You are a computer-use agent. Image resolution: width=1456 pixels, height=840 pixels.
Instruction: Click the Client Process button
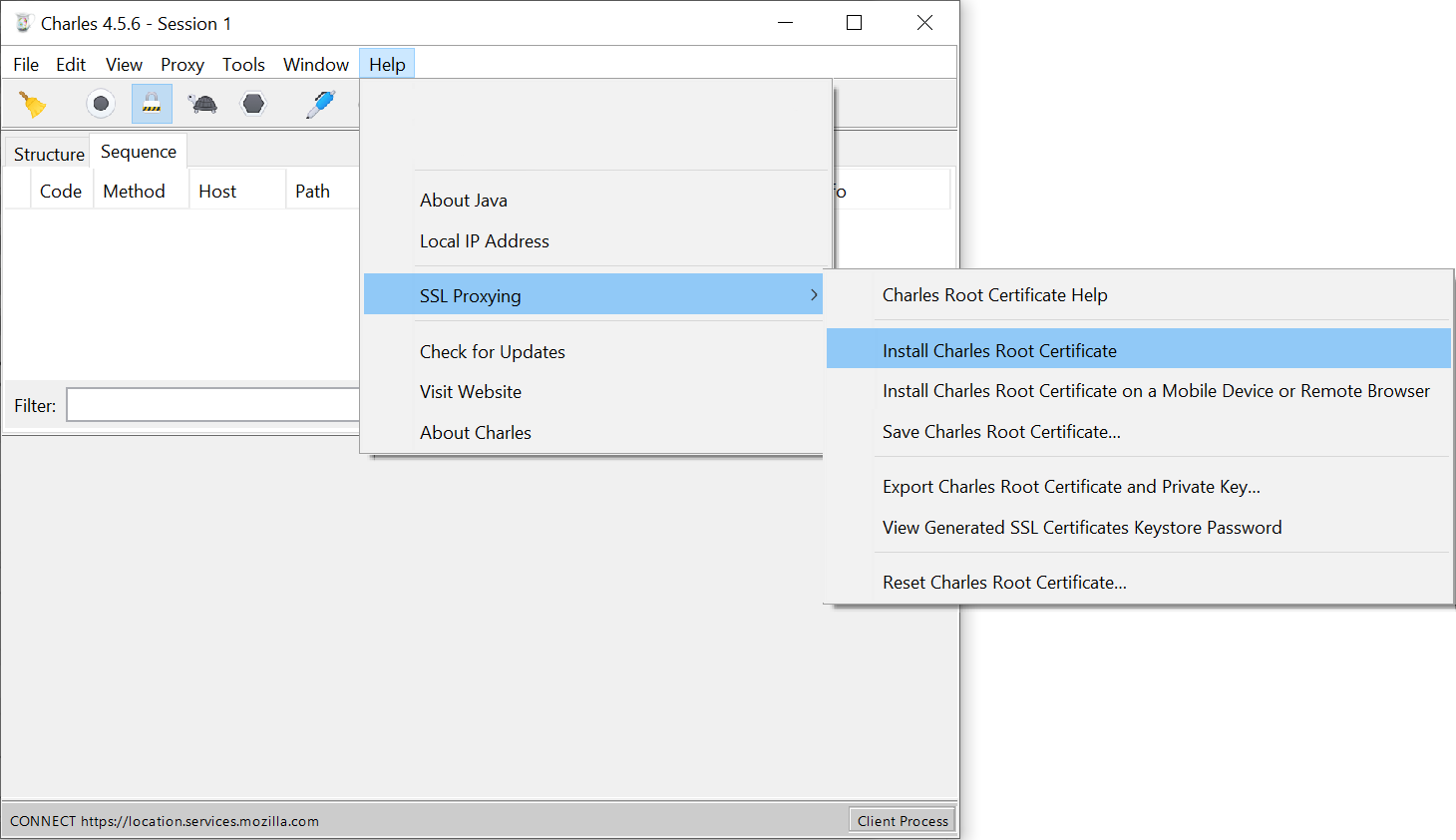[901, 819]
